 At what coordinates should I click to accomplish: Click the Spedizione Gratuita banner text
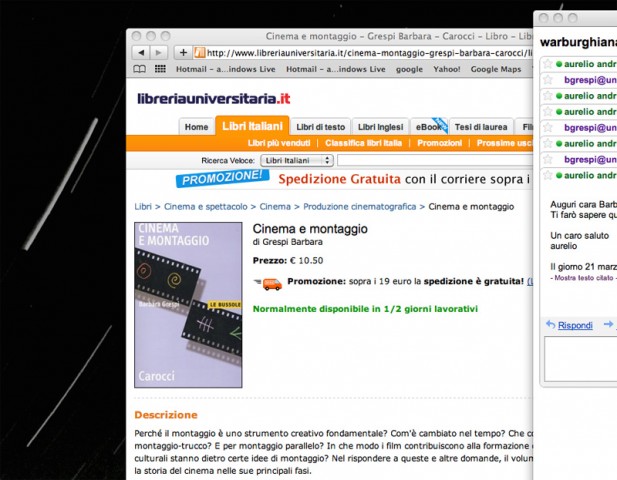pos(339,179)
